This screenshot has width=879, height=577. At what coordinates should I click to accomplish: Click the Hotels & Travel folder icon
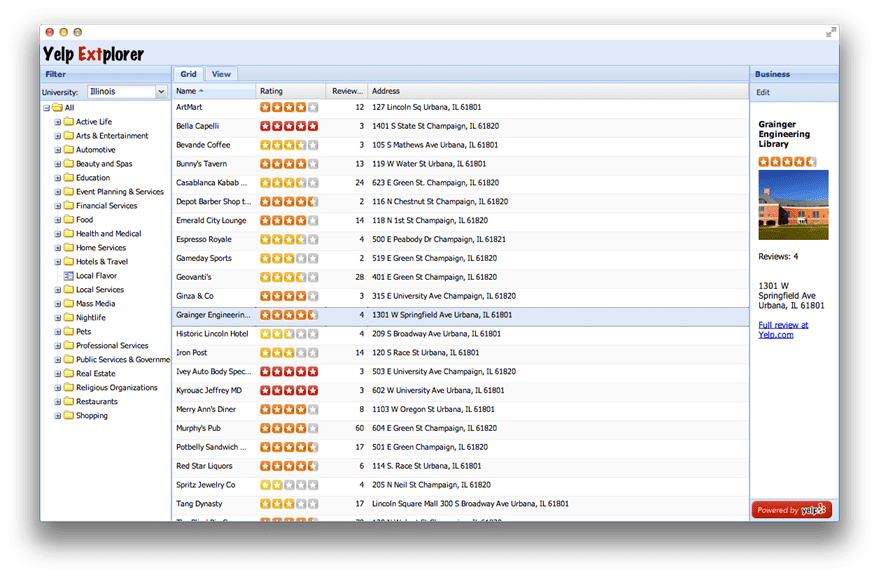pos(68,261)
